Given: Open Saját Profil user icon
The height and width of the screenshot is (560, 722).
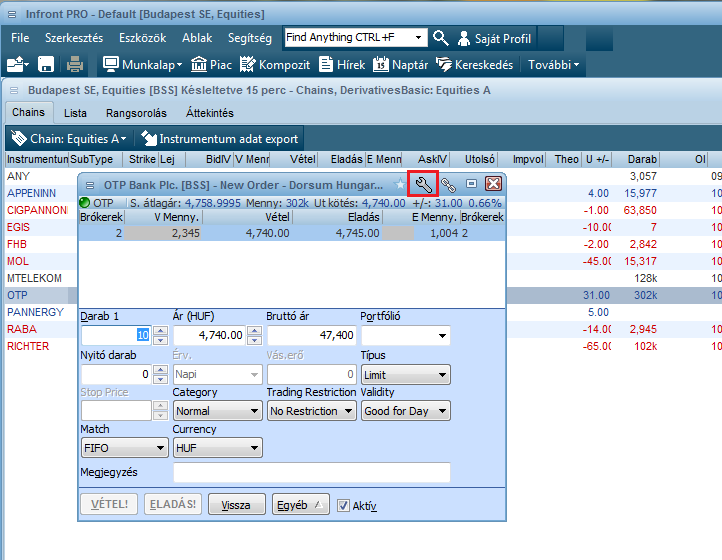Looking at the screenshot, I should click(463, 39).
